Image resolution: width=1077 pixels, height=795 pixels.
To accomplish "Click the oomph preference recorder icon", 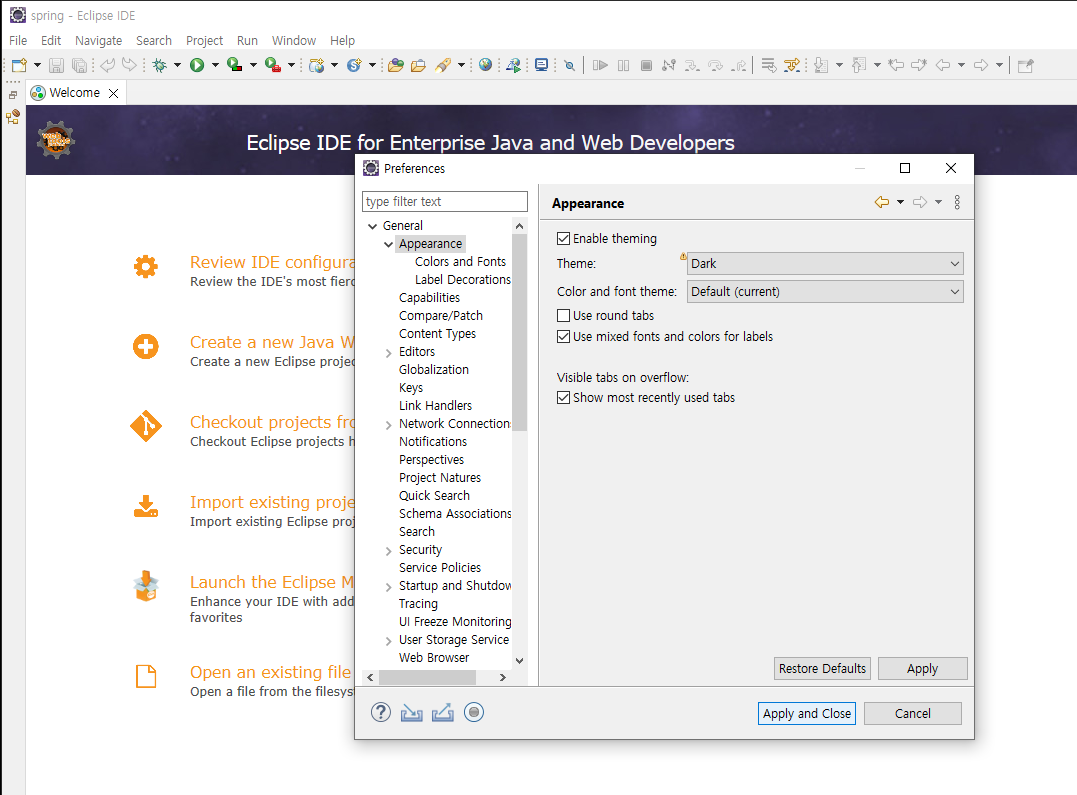I will (474, 713).
